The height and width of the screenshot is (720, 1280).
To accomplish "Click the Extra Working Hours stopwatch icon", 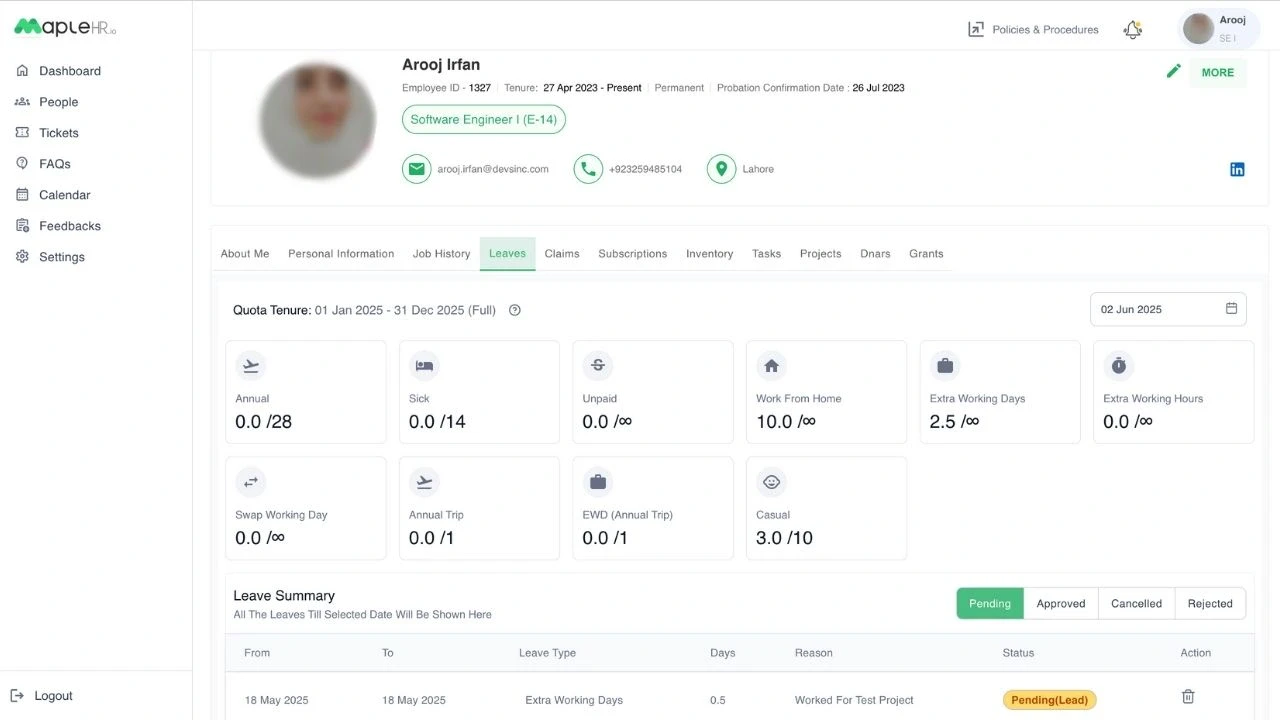I will 1118,366.
